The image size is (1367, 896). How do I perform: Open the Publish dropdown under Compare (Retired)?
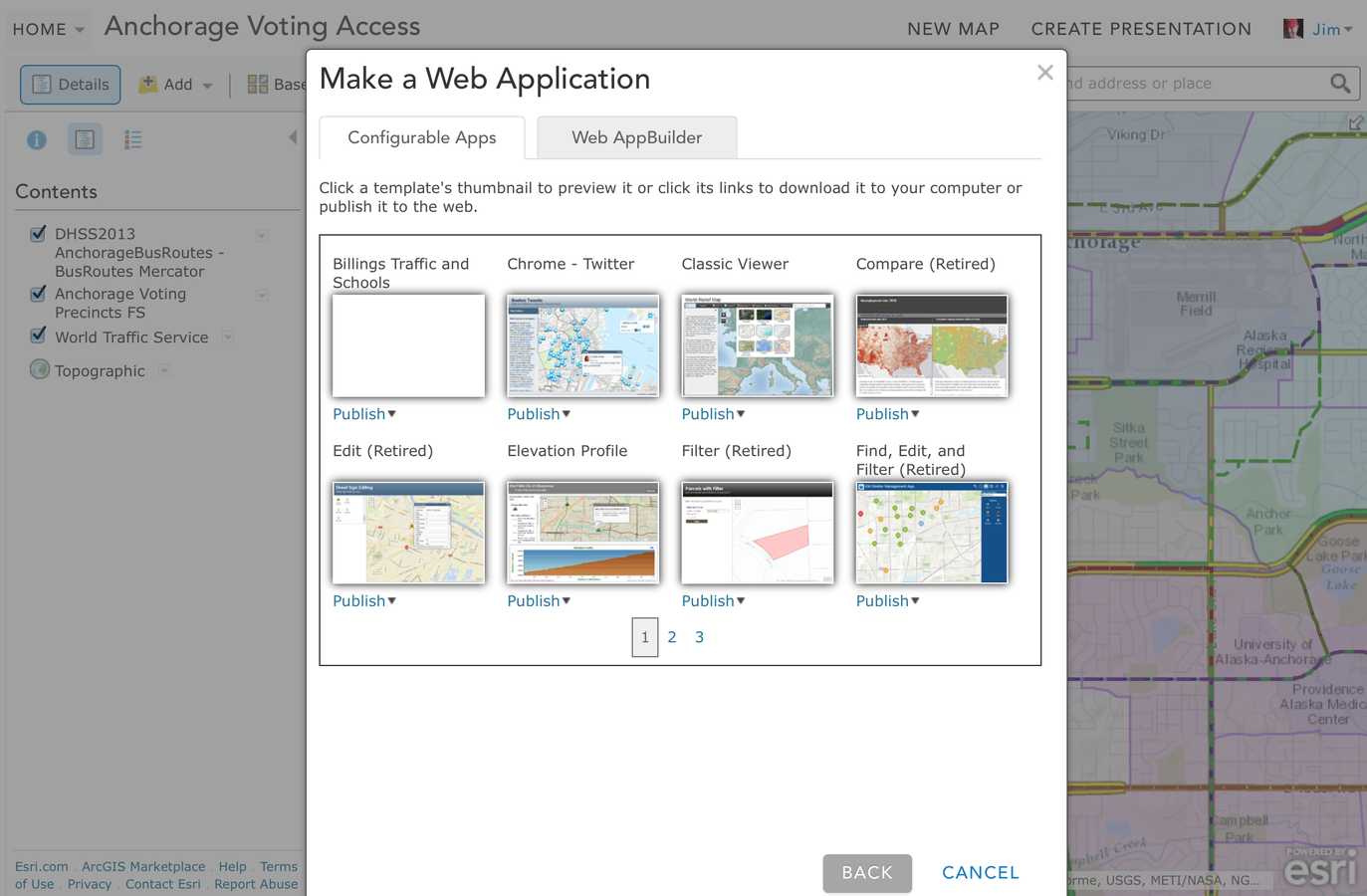888,414
